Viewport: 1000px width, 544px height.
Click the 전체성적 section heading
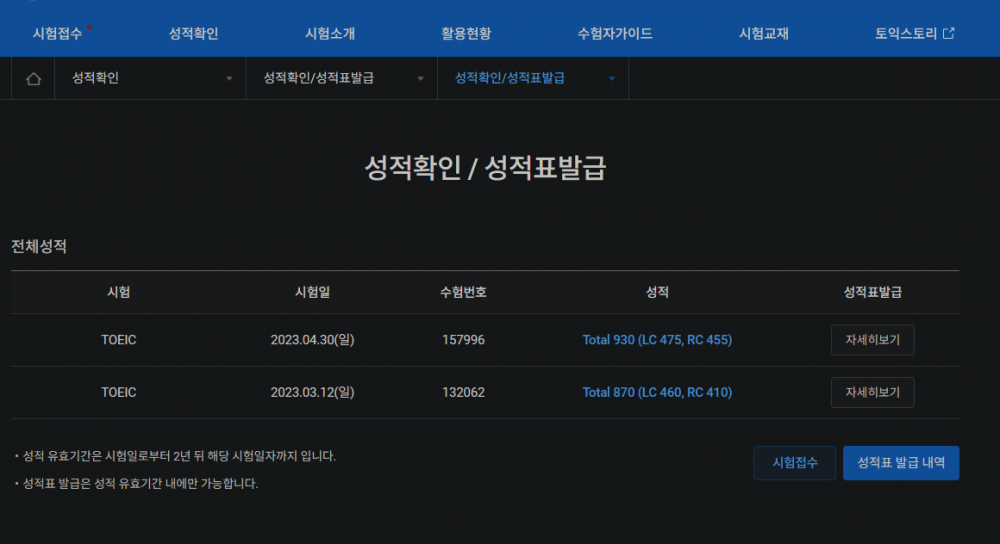[39, 247]
